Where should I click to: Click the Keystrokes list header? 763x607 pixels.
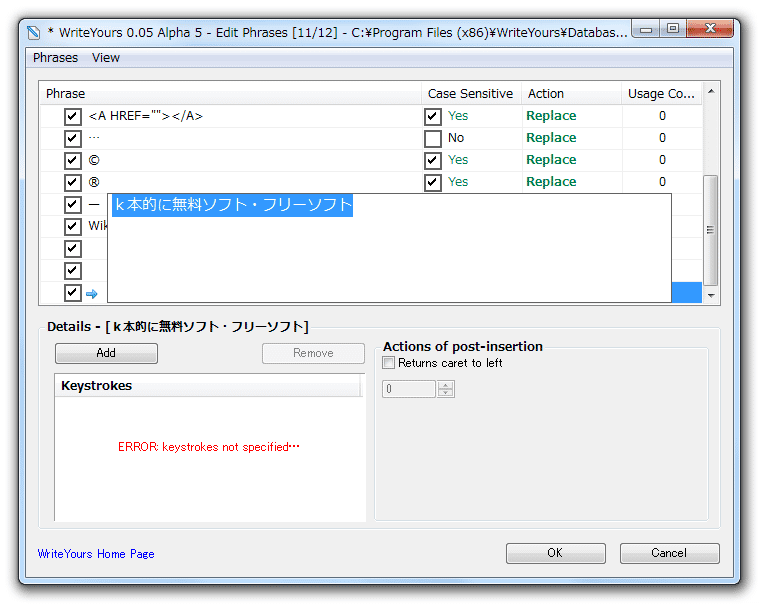coord(208,386)
